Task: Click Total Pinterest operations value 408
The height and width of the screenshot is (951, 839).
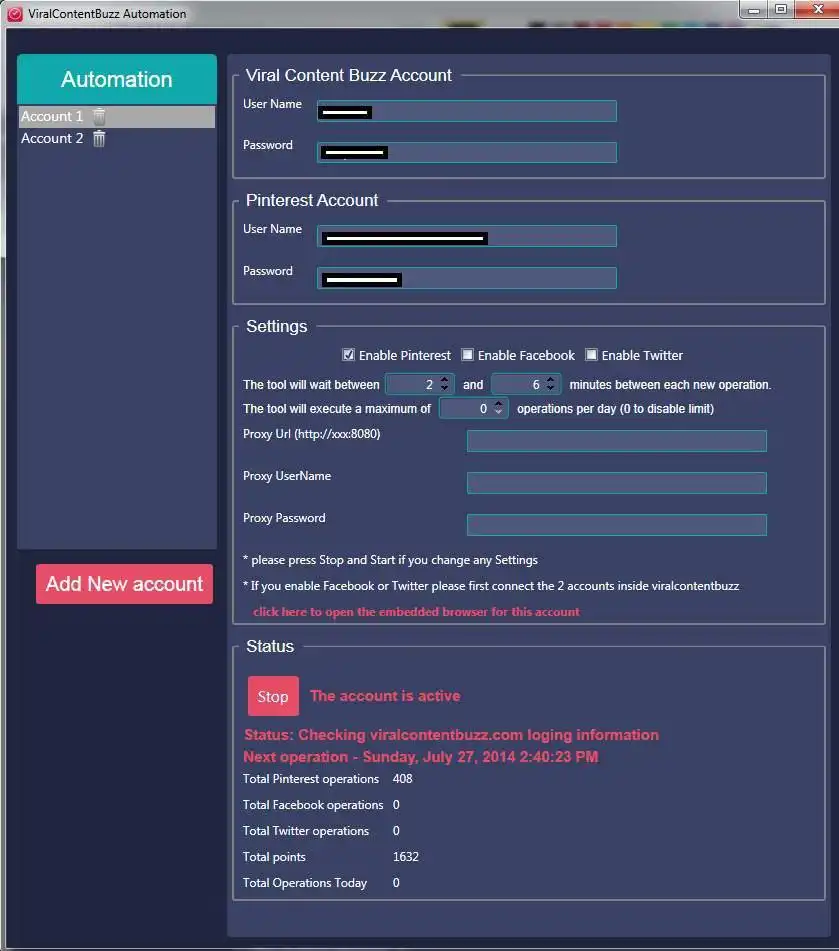Action: tap(403, 779)
